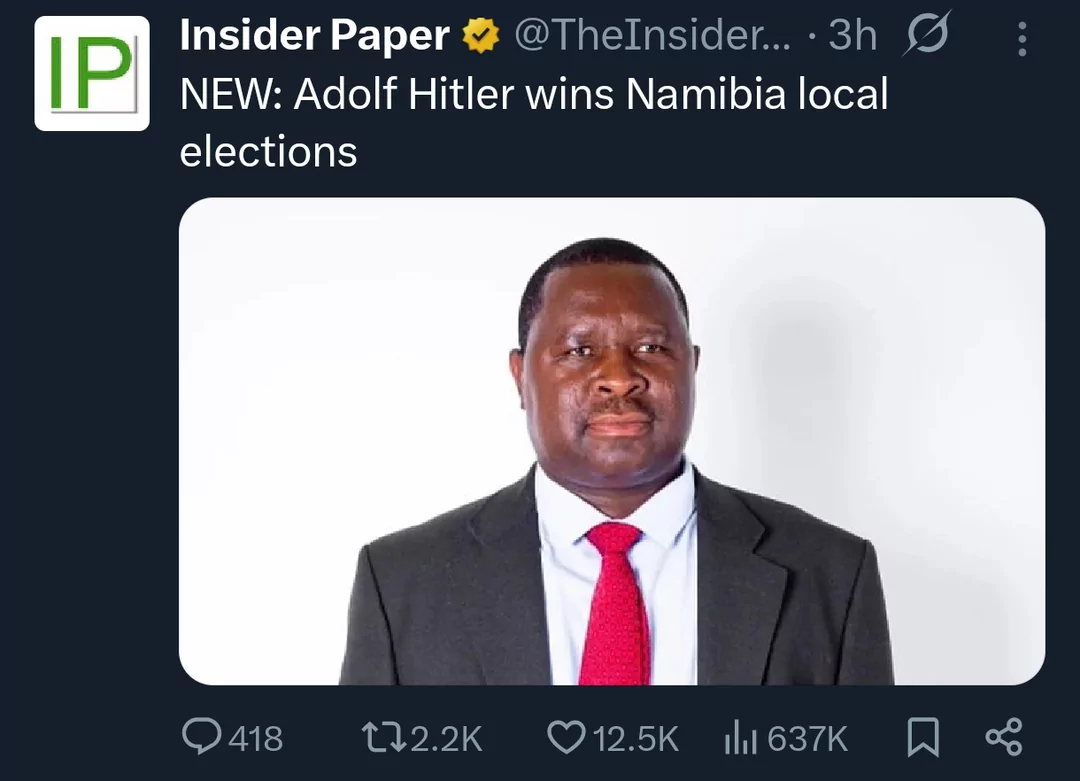Retweet the post
1080x781 pixels.
coord(388,738)
